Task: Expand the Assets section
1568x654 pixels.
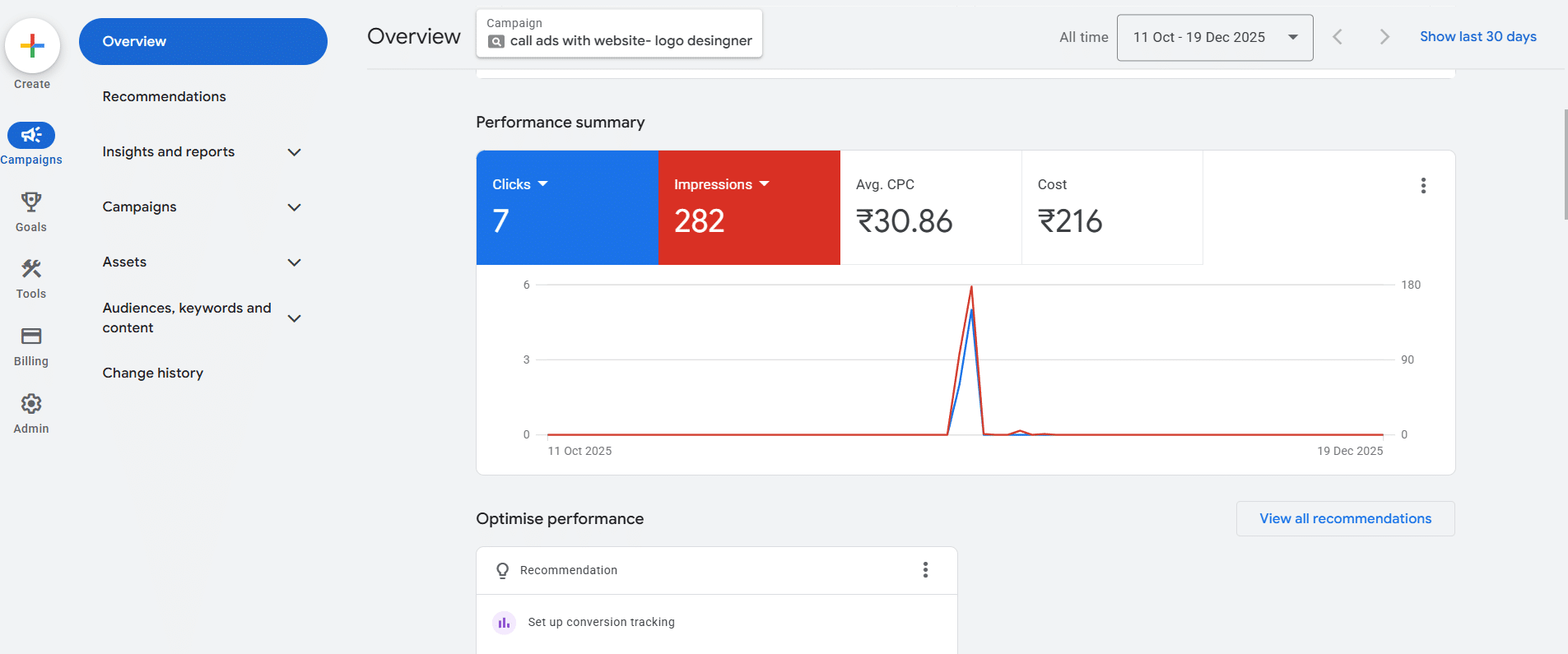Action: click(294, 262)
